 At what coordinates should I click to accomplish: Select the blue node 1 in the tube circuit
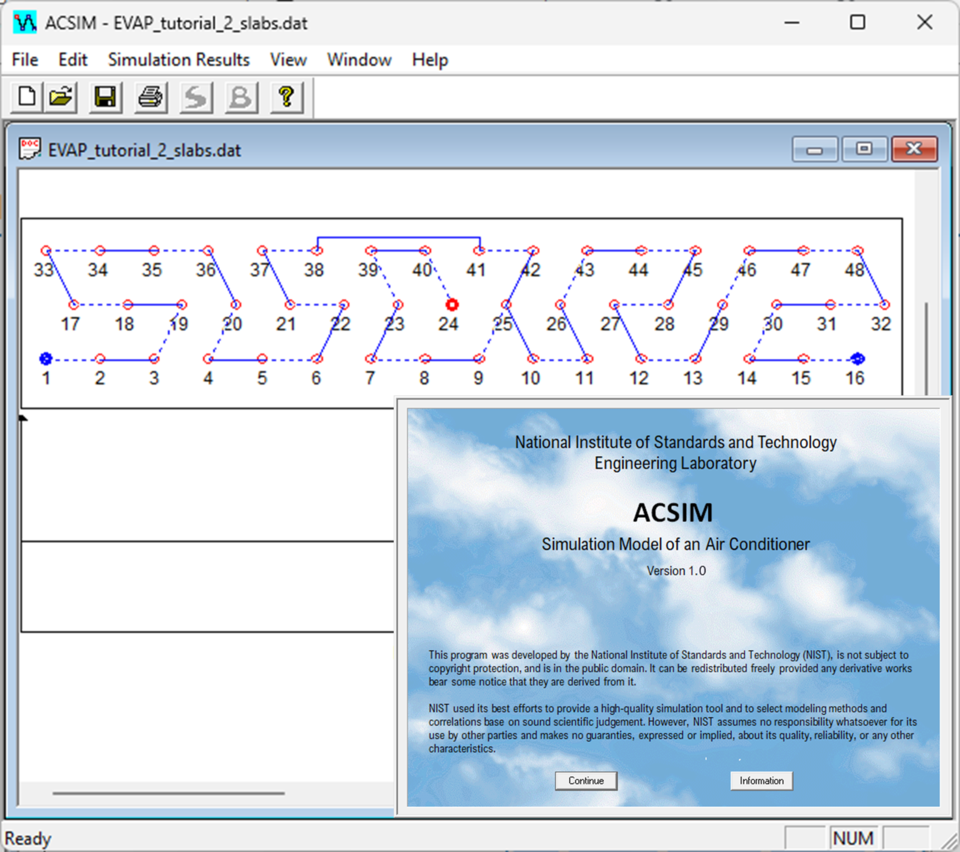coord(44,358)
